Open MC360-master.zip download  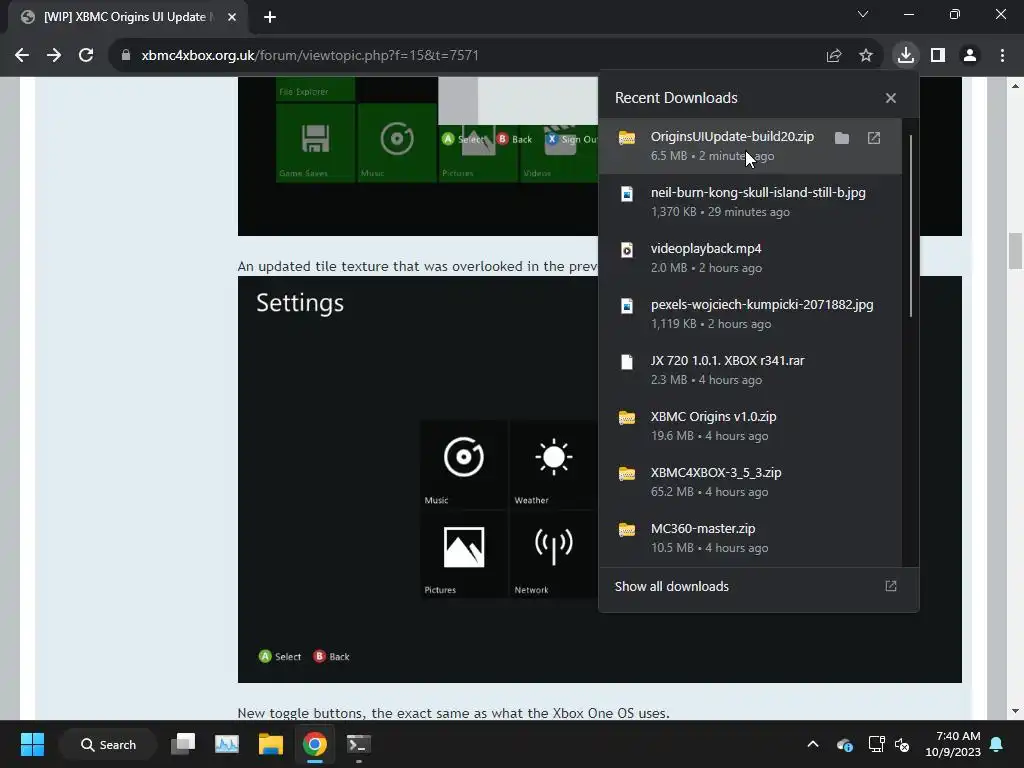pos(750,538)
